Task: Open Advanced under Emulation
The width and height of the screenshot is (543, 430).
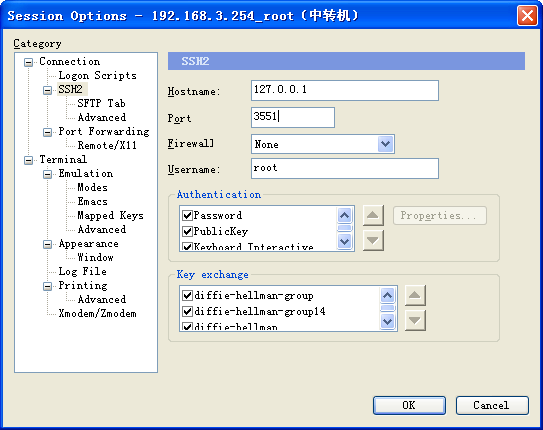Action: pos(102,230)
